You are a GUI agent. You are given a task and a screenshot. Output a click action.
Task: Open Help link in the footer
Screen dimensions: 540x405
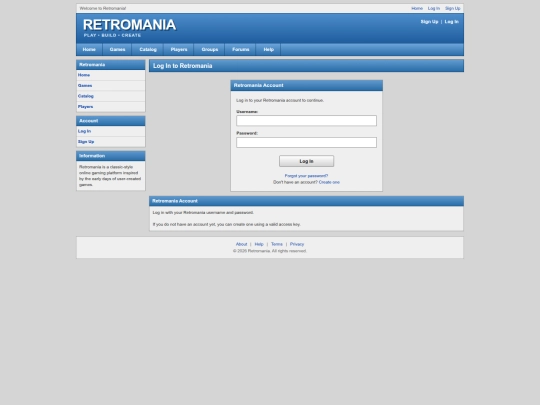point(259,244)
